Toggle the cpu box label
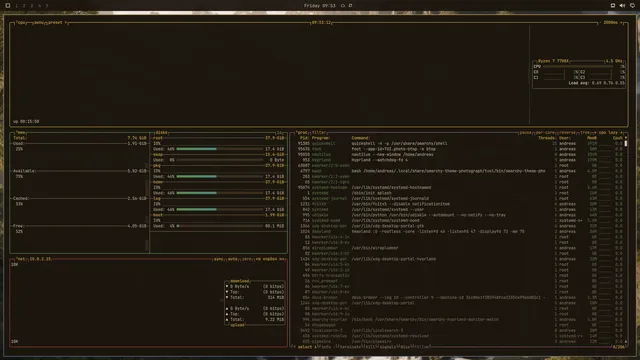This screenshot has width=640, height=360. (x=20, y=23)
